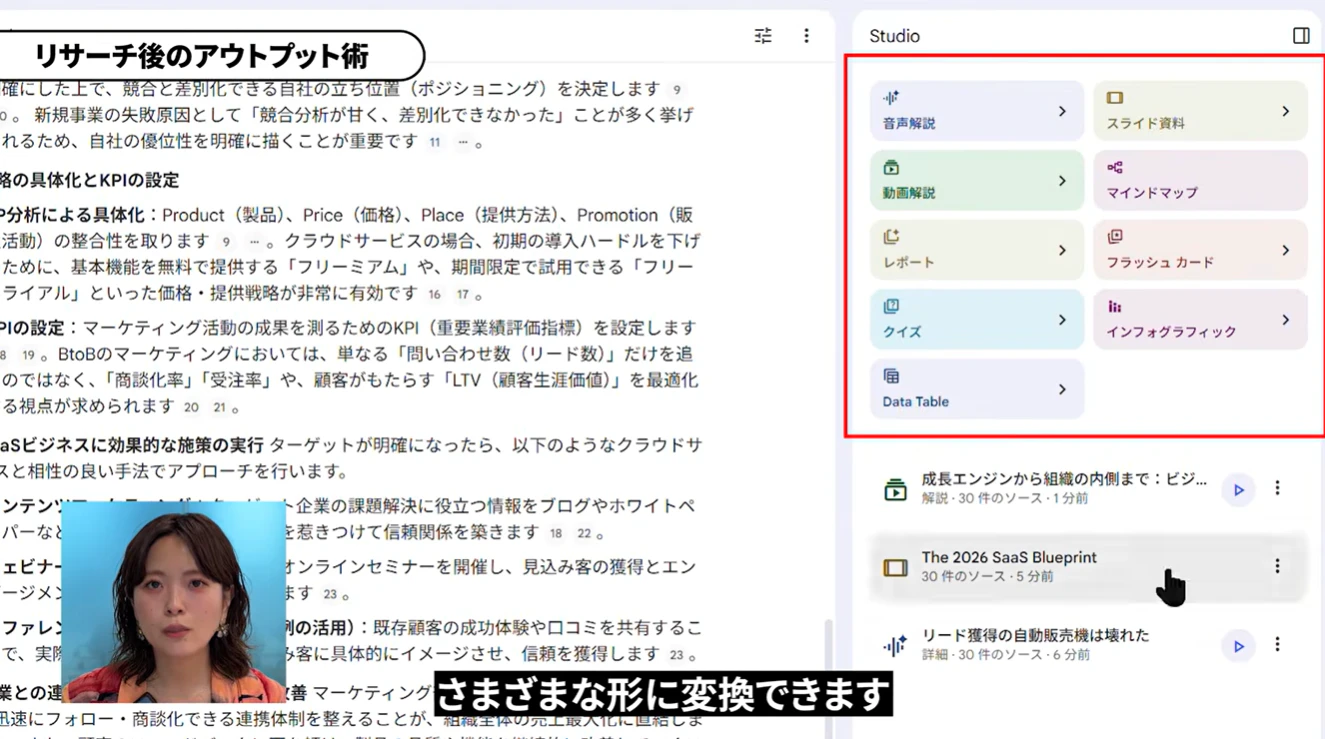1325x739 pixels.
Task: Open chat settings sliders icon
Action: click(x=763, y=36)
